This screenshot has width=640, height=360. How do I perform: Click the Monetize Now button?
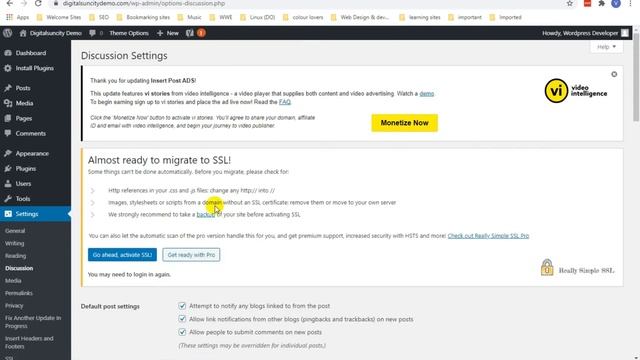404,123
